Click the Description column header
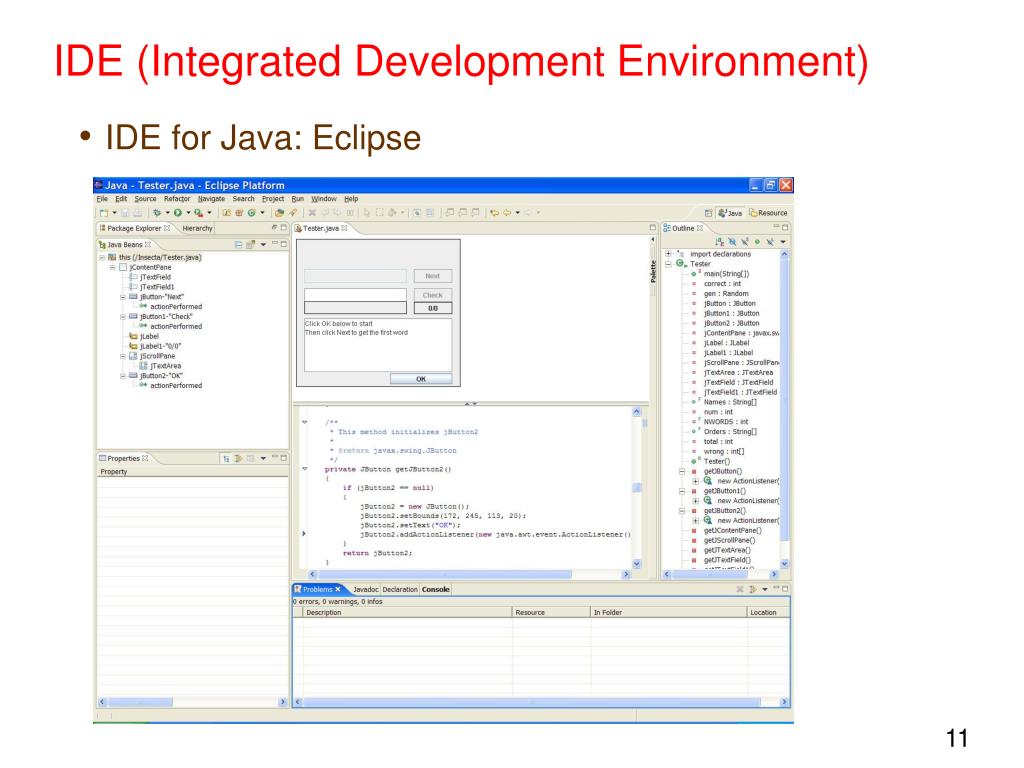1024x768 pixels. (408, 613)
